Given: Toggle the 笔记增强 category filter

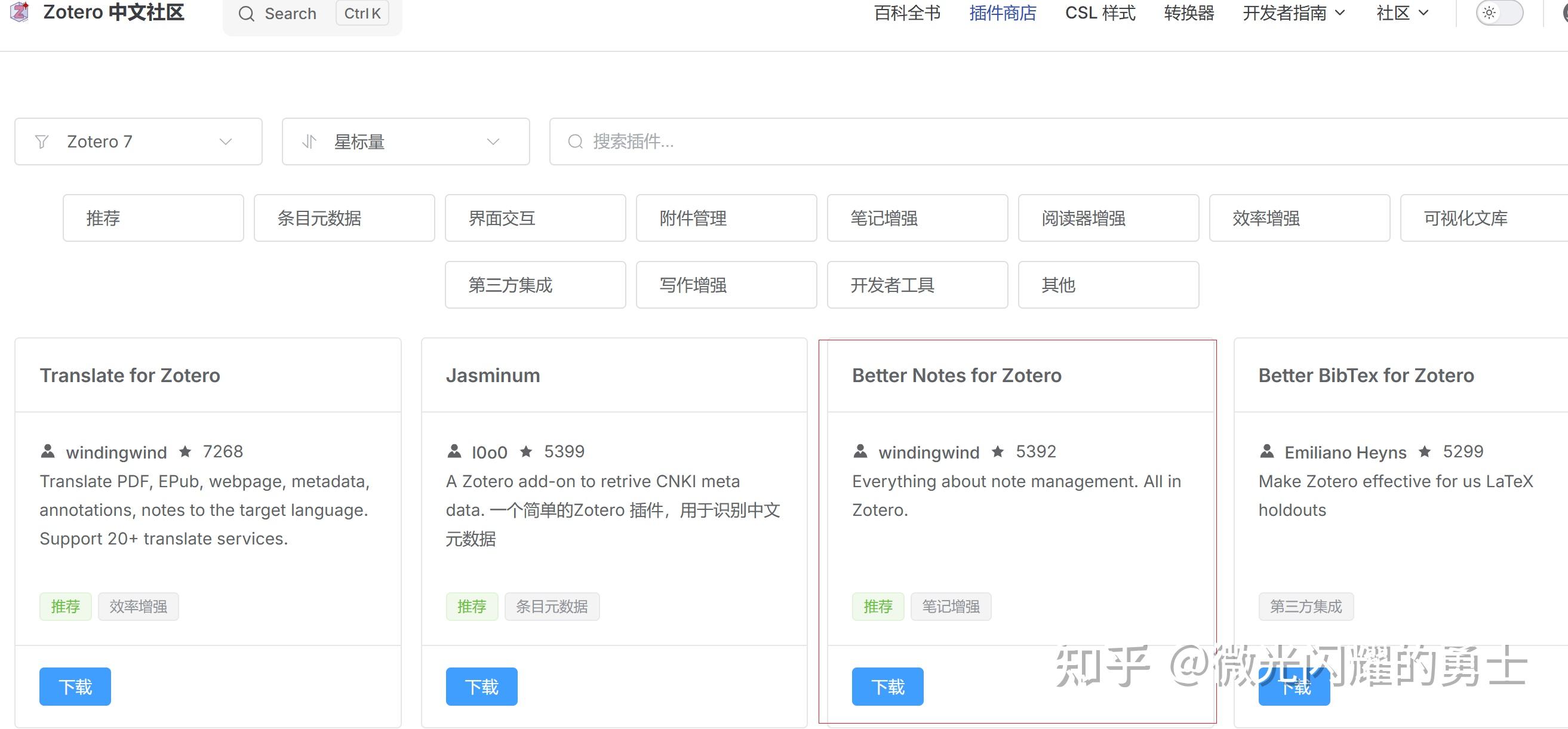Looking at the screenshot, I should [x=918, y=218].
